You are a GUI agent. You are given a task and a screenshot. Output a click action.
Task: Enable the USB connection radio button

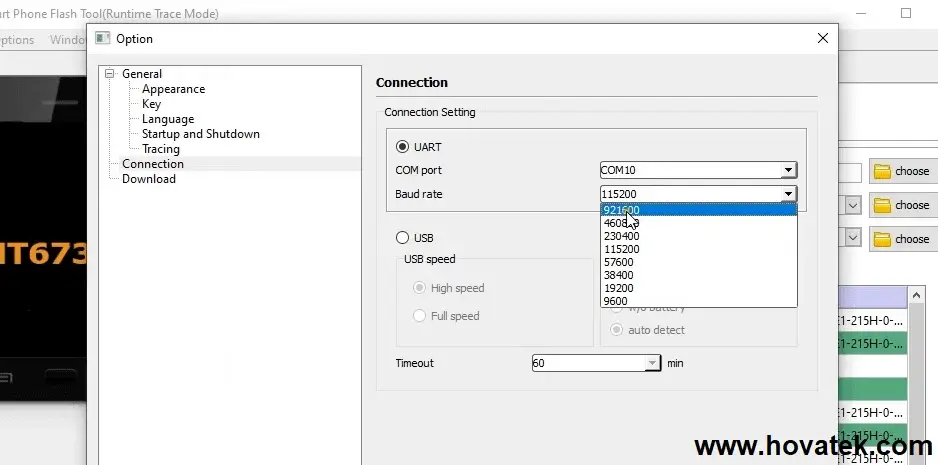(403, 238)
